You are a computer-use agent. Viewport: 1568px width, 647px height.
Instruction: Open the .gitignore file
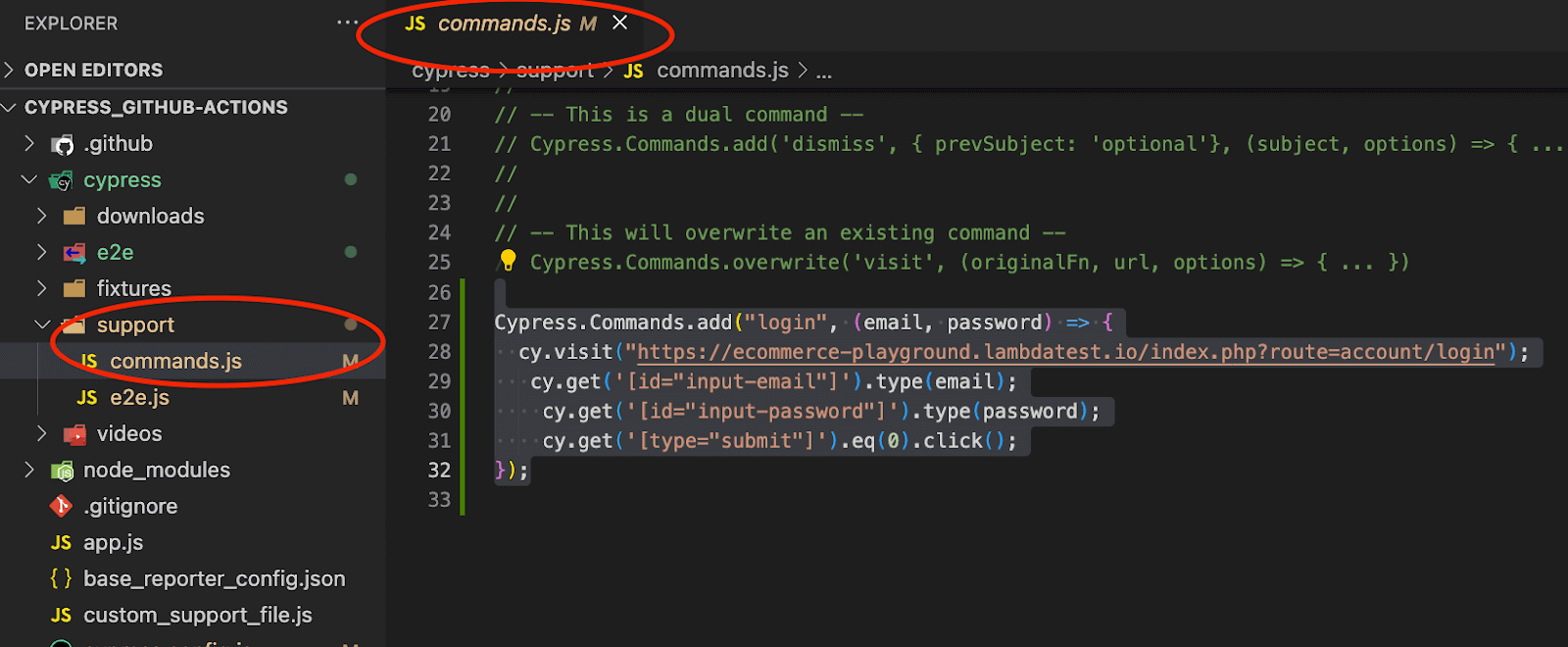tap(130, 506)
